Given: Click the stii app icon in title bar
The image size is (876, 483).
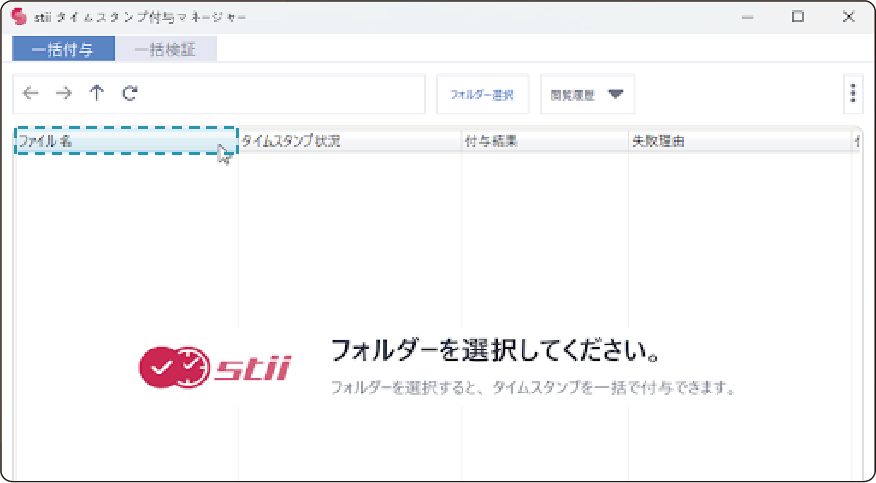Looking at the screenshot, I should [x=18, y=17].
